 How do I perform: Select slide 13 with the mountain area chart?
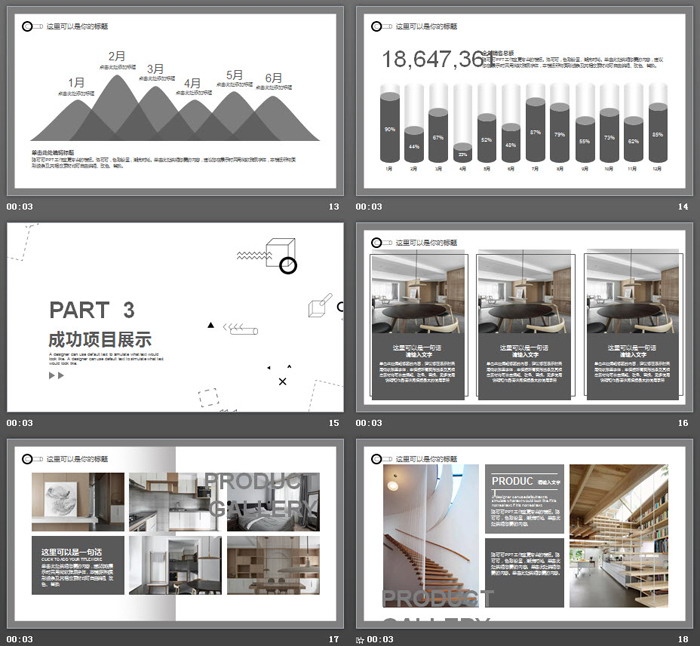[x=175, y=100]
